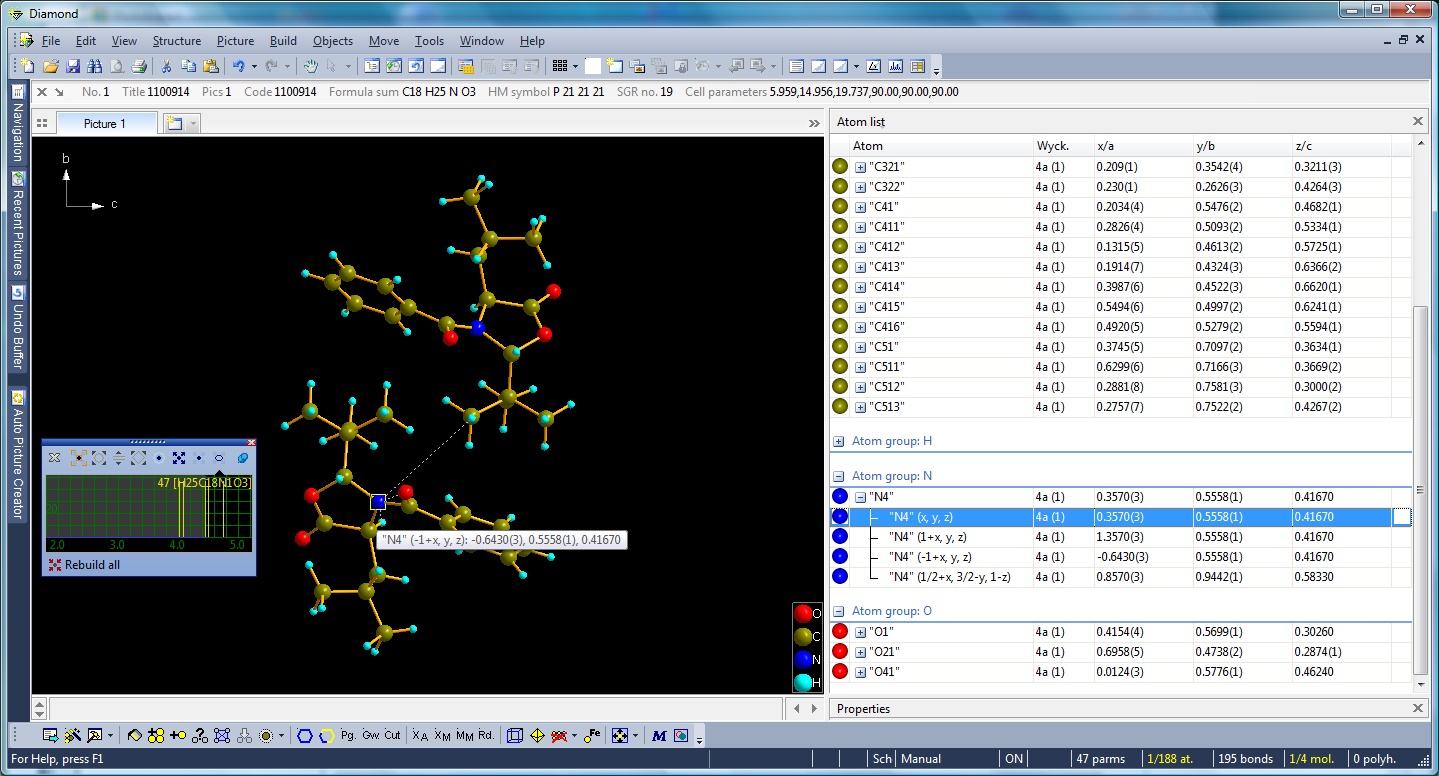Click the red O swatch in the legend
Image resolution: width=1439 pixels, height=776 pixels.
coord(802,613)
